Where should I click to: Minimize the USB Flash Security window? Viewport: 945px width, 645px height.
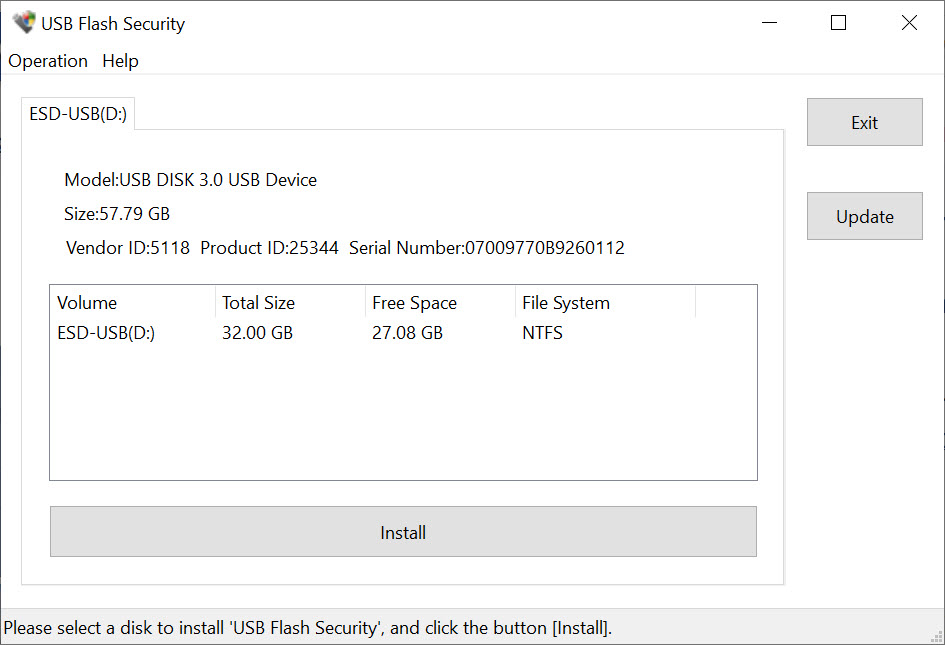(x=769, y=23)
